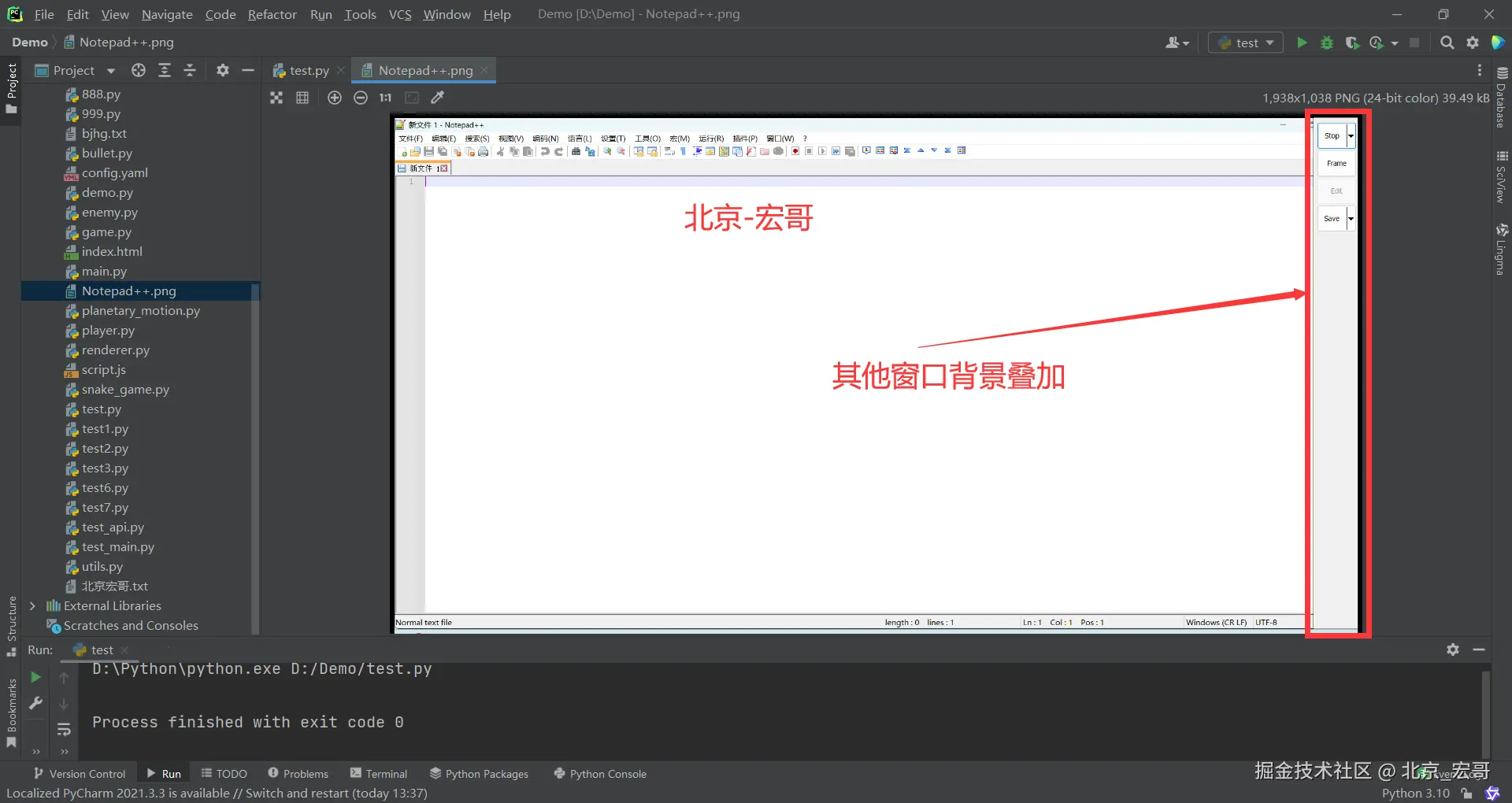Viewport: 1512px width, 803px height.
Task: Open the Version Control tool window
Action: point(80,774)
